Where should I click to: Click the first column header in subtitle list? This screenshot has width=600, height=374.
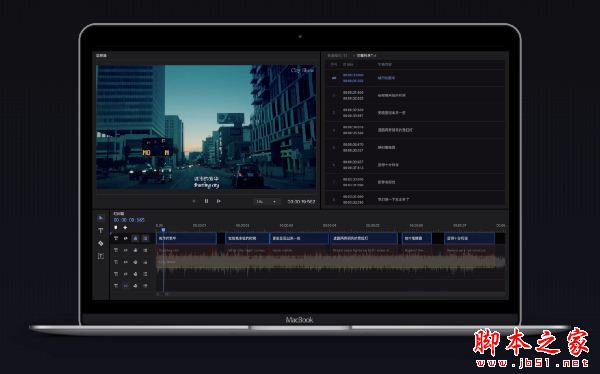click(x=334, y=64)
